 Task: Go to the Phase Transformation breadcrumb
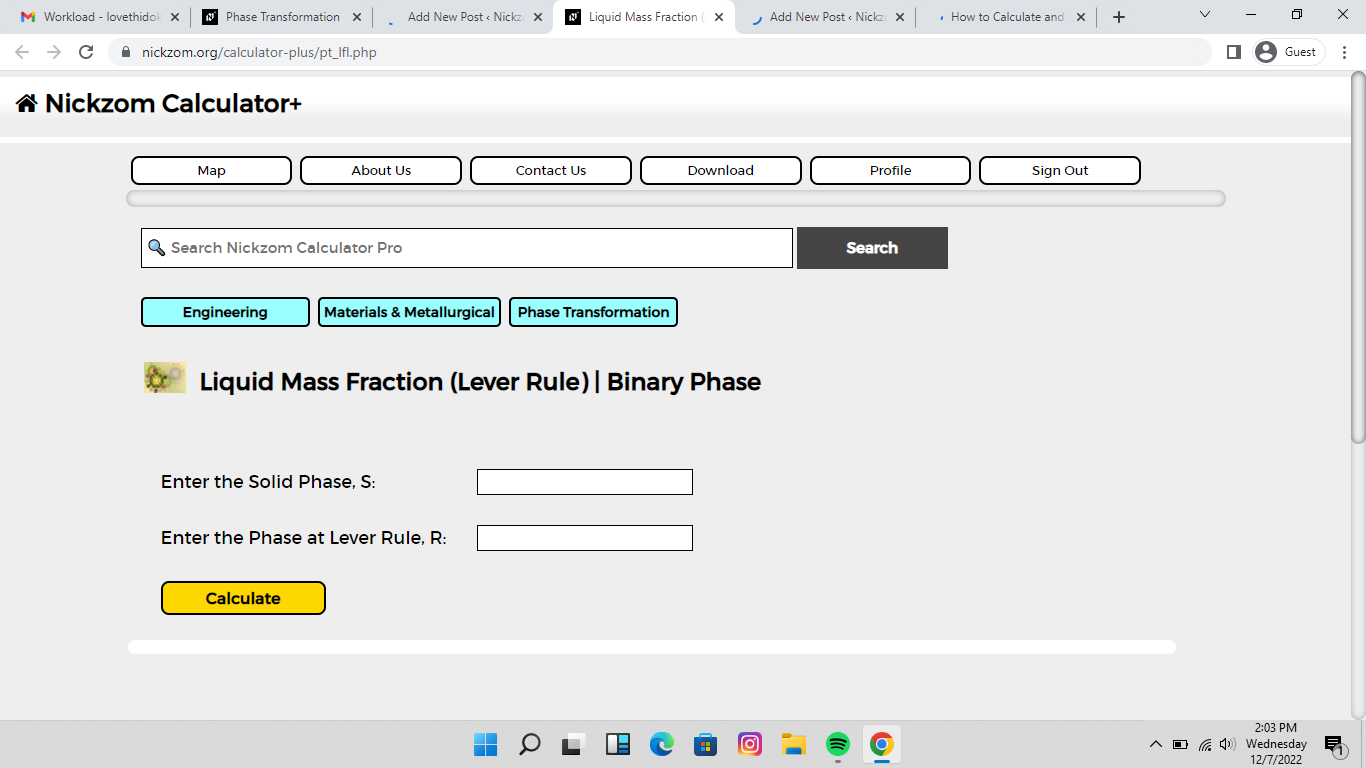[x=593, y=312]
